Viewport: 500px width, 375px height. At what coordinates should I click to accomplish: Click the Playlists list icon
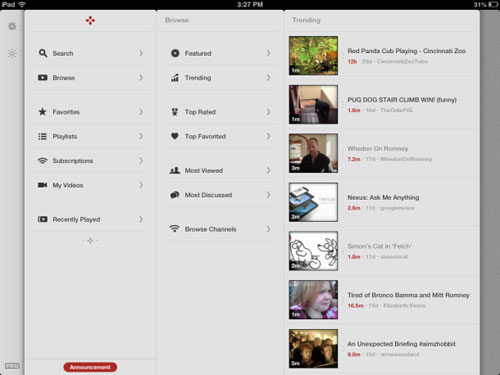click(42, 136)
